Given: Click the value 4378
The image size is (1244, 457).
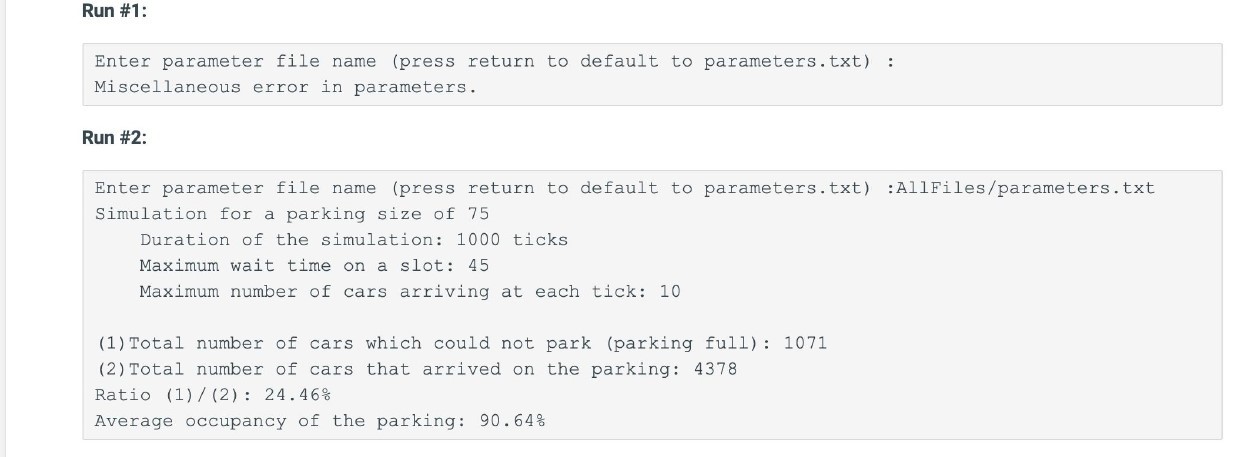Looking at the screenshot, I should pos(715,370).
